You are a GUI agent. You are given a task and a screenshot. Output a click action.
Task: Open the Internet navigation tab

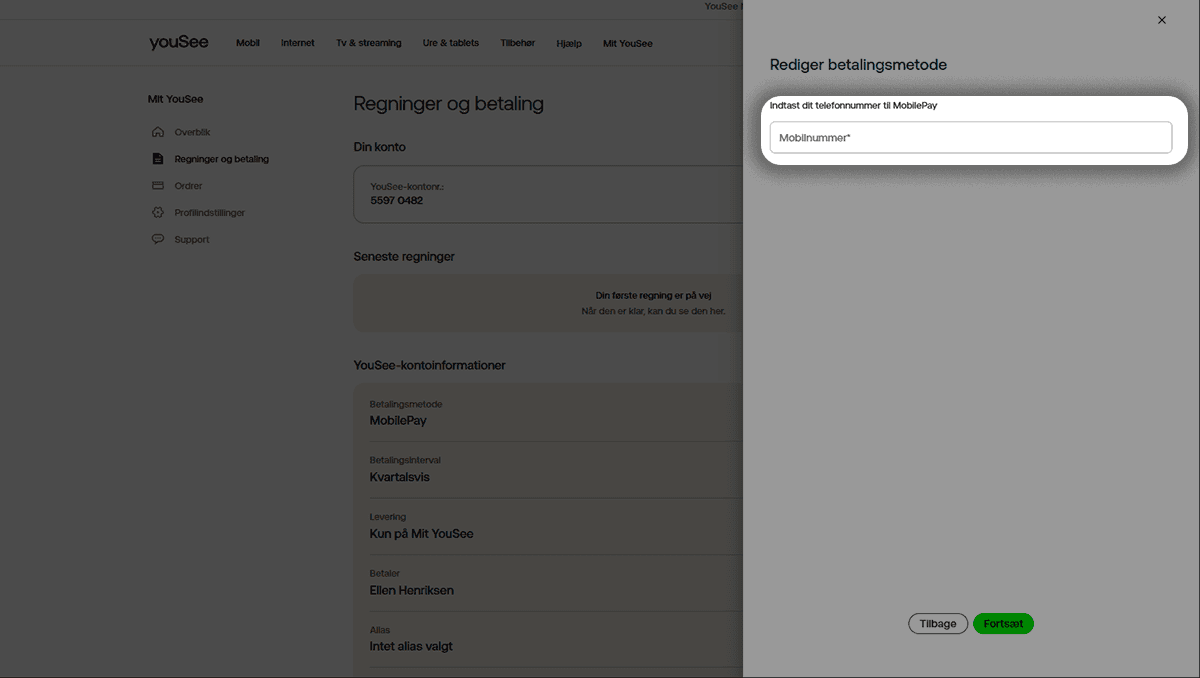click(x=297, y=43)
